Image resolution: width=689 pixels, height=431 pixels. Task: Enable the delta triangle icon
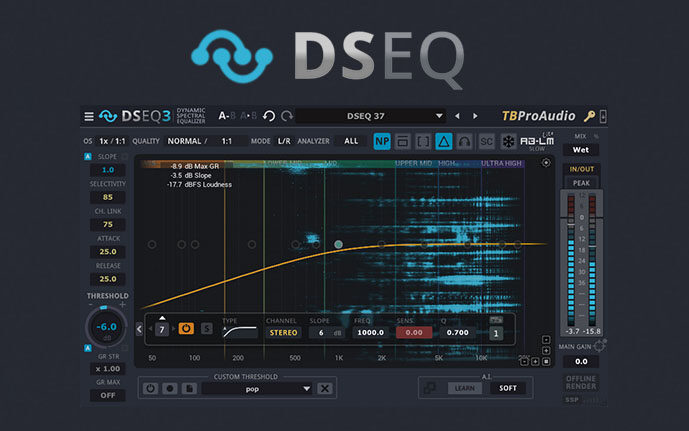pyautogui.click(x=445, y=142)
